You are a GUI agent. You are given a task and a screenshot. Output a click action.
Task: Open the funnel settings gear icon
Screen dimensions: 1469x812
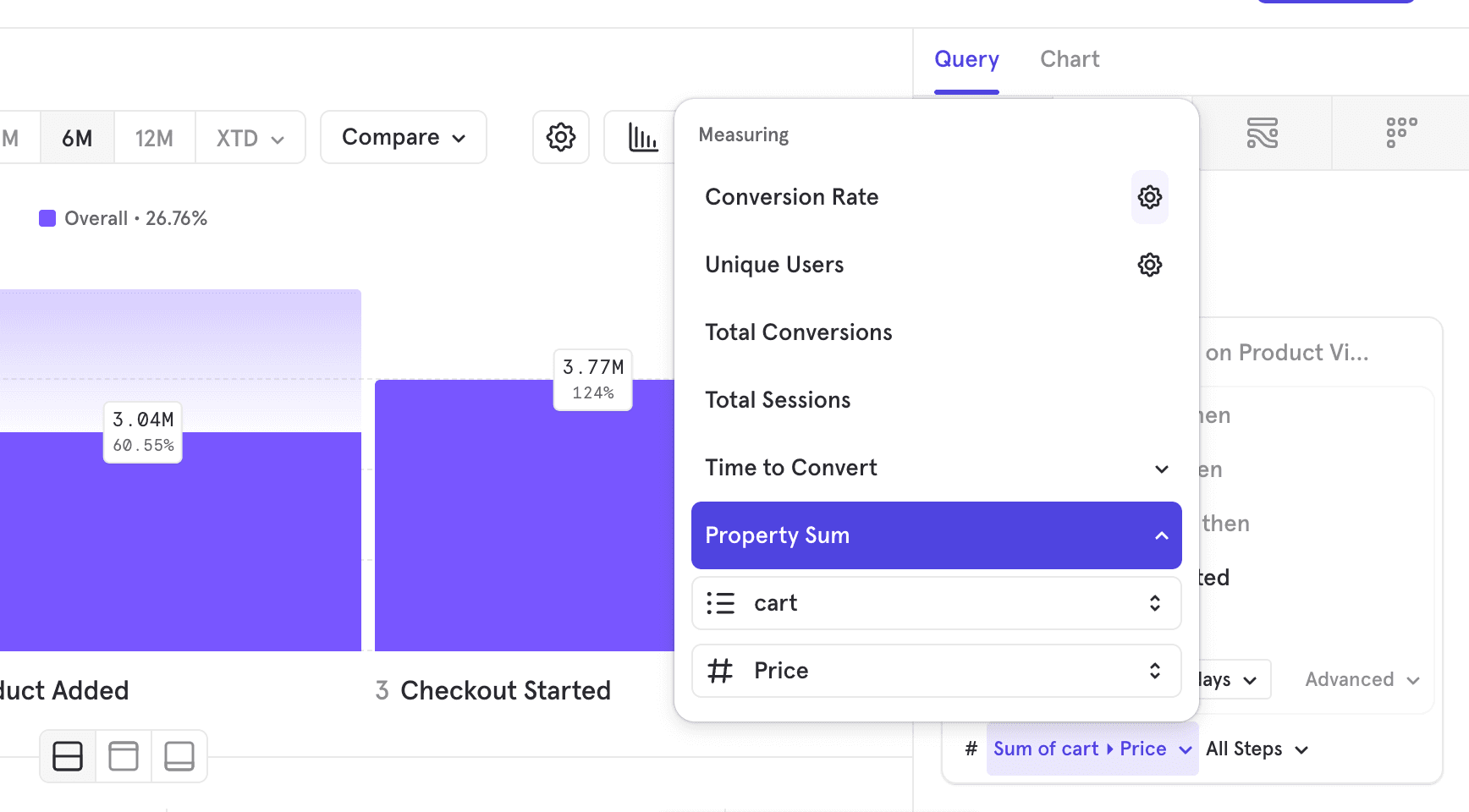click(x=560, y=137)
